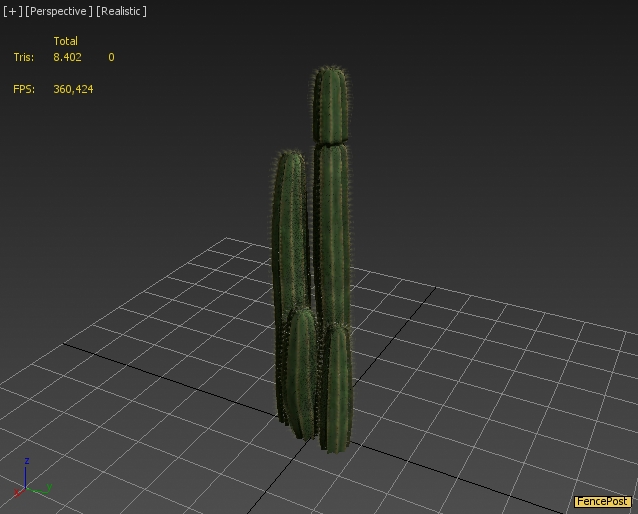Click the Tris: statistics label
638x514 pixels.
(x=24, y=57)
